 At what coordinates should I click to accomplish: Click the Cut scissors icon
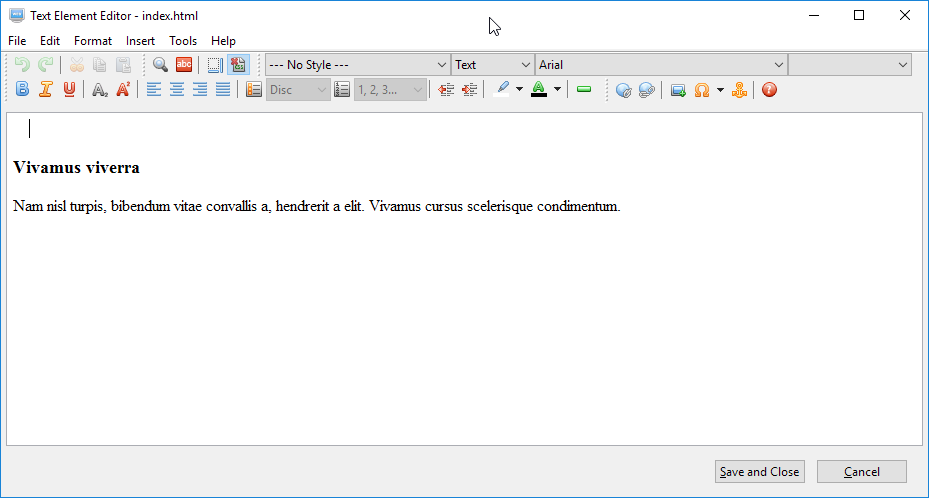point(76,65)
